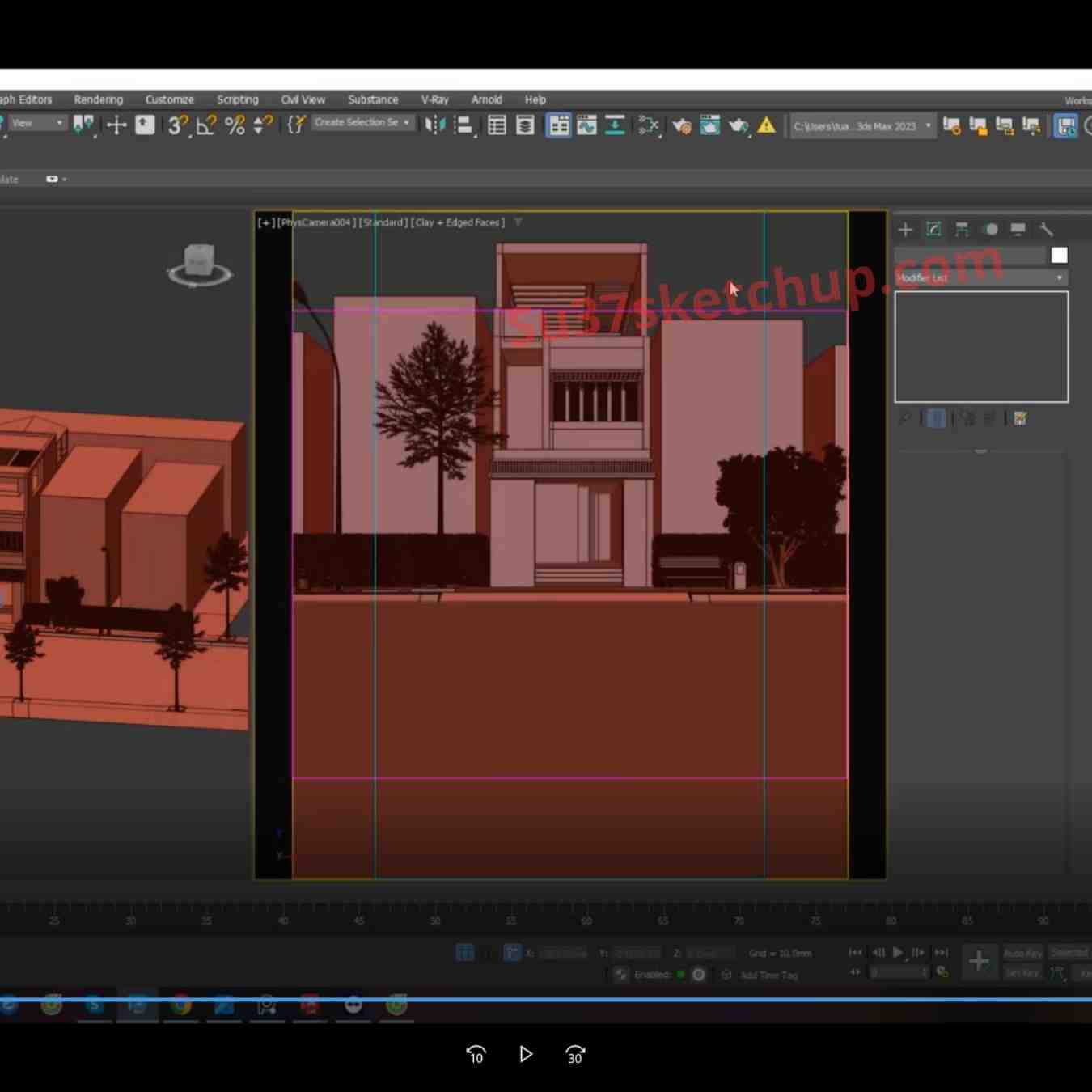Open the Standard viewport shading label
This screenshot has width=1092, height=1092.
(x=383, y=222)
